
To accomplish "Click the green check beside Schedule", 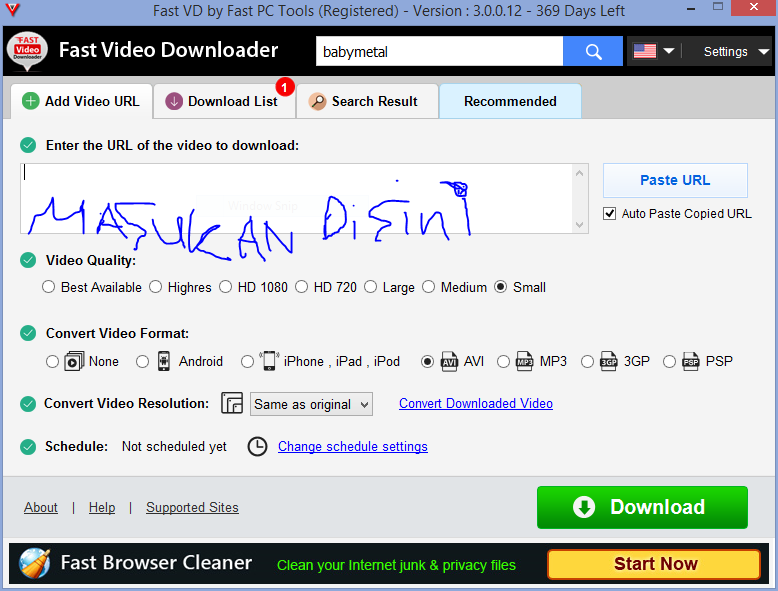I will tap(28, 447).
